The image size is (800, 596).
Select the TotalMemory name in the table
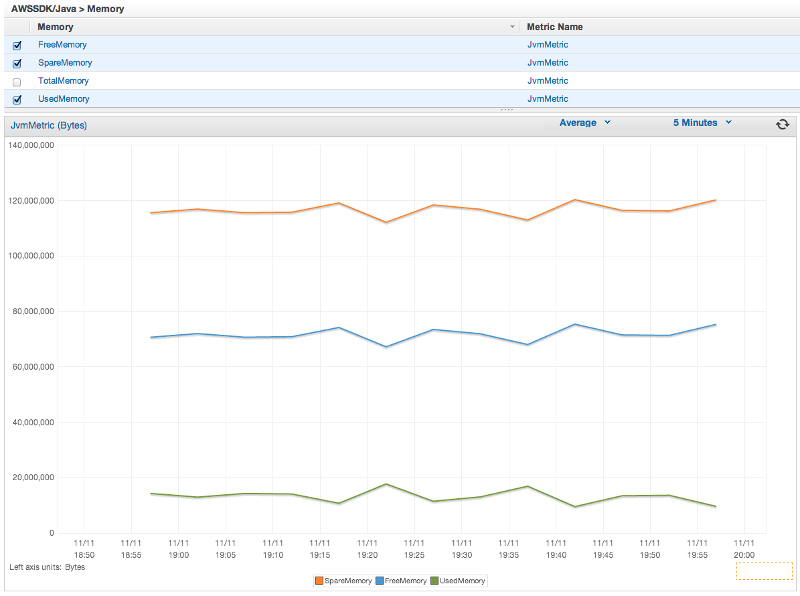pyautogui.click(x=63, y=81)
